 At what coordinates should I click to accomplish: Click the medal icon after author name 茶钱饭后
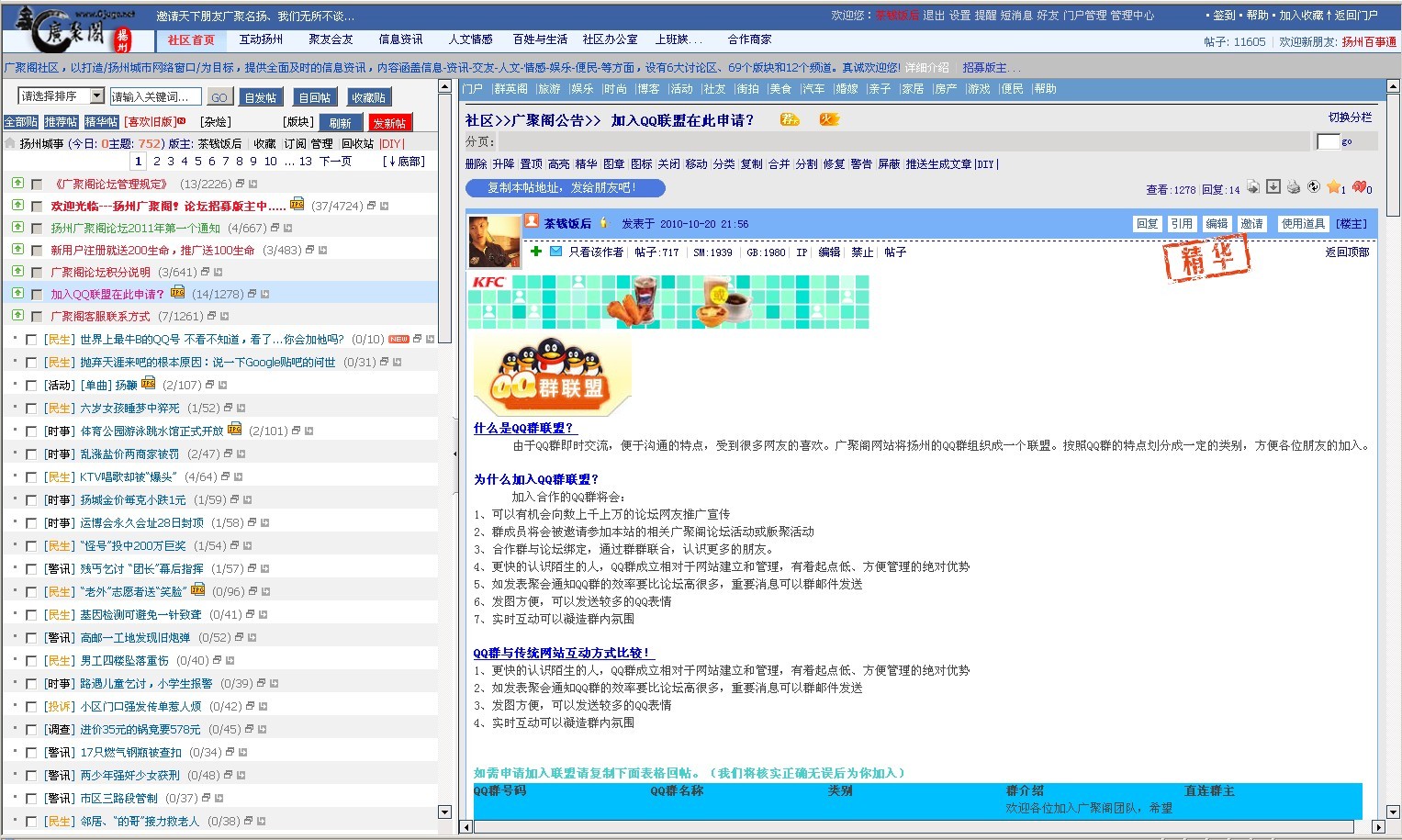603,223
